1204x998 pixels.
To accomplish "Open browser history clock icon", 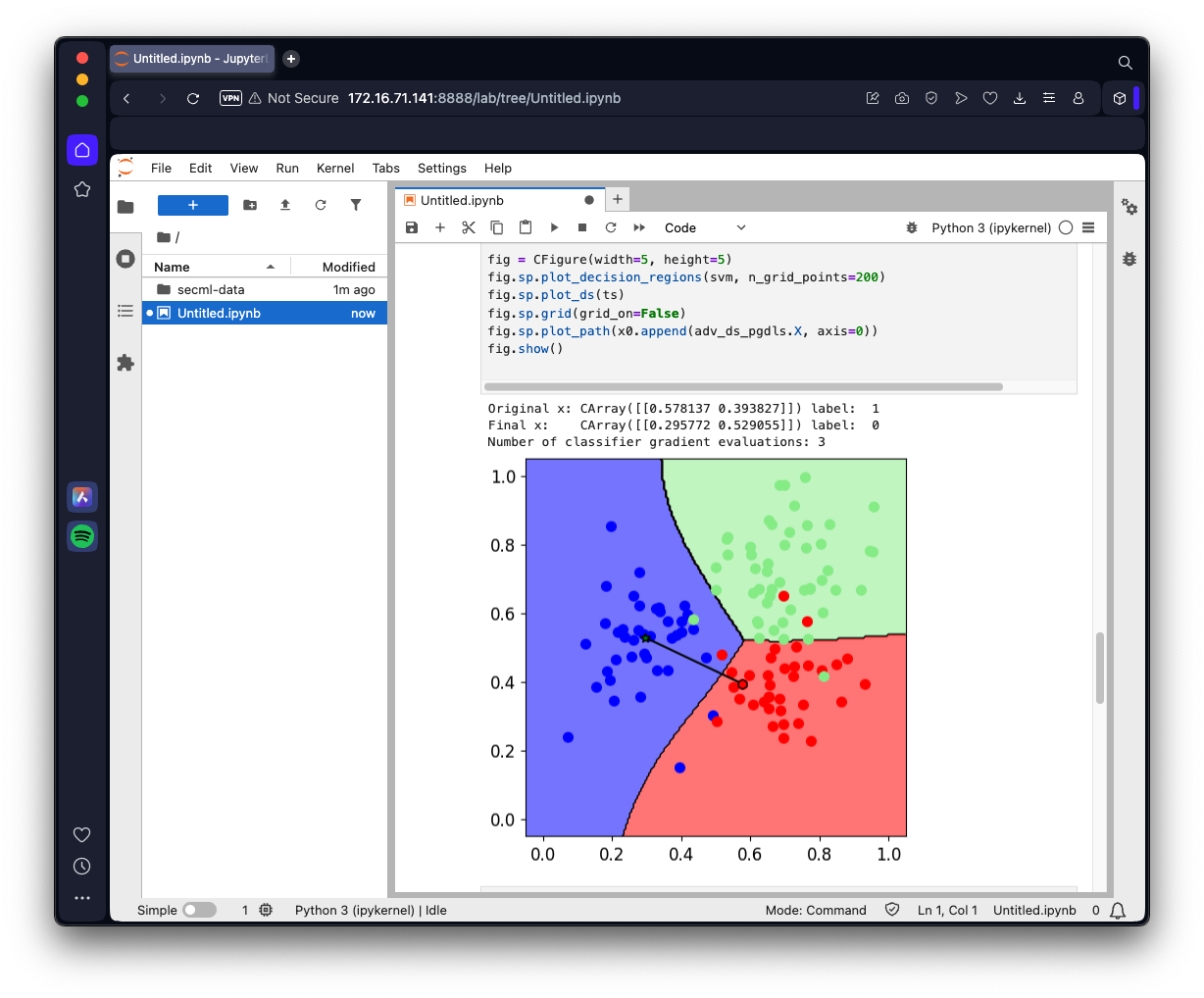I will point(82,866).
